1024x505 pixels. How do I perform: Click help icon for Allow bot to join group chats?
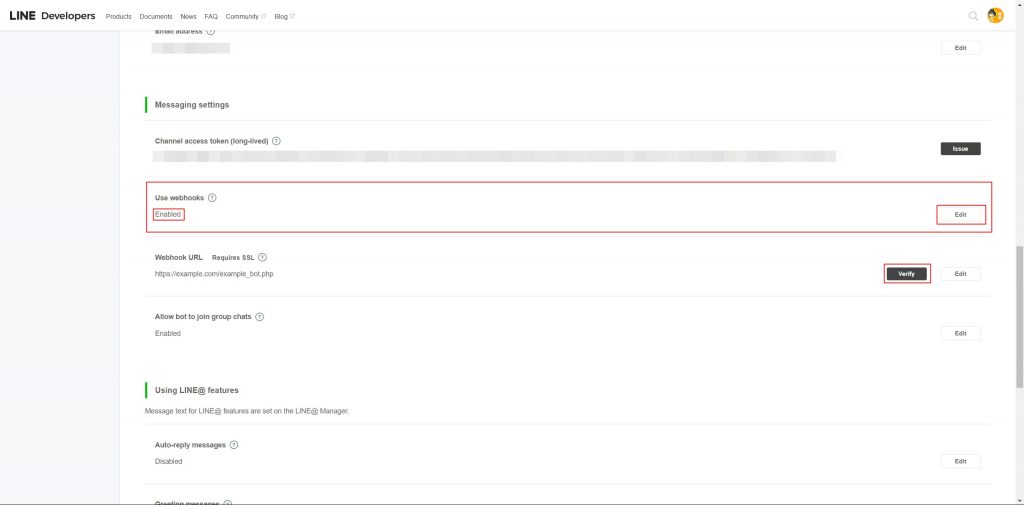(259, 317)
